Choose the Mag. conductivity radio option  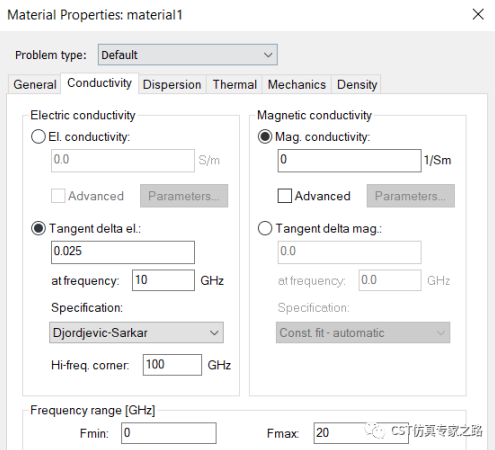(265, 137)
